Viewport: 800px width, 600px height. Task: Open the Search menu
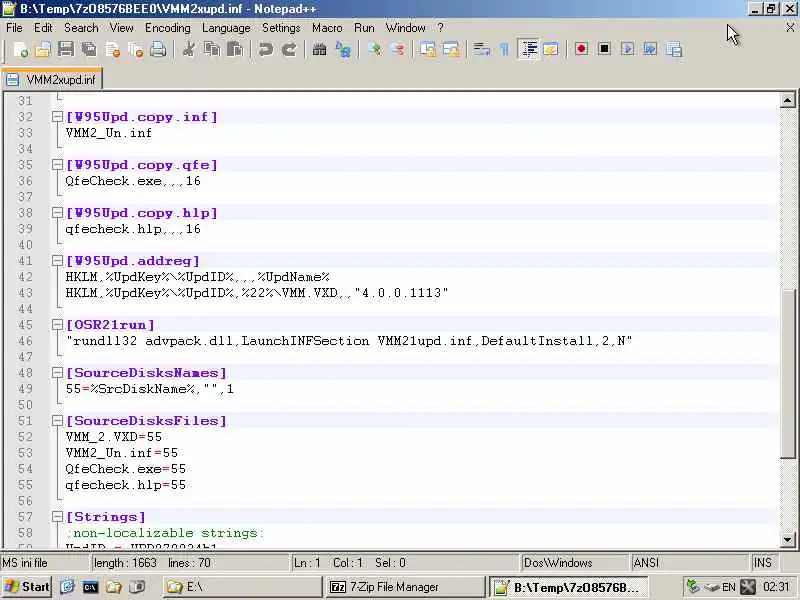pyautogui.click(x=81, y=28)
